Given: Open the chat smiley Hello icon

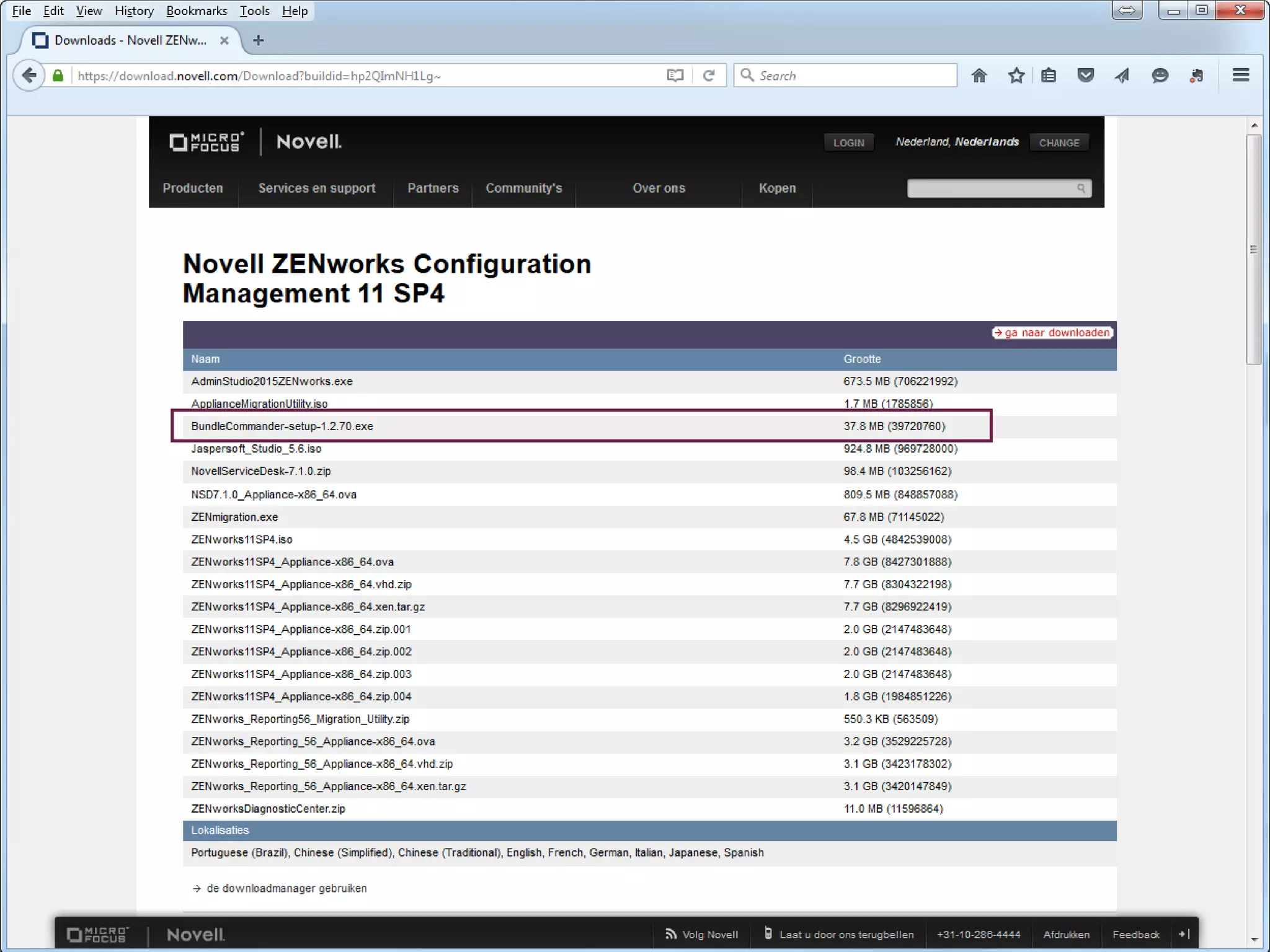Looking at the screenshot, I should tap(1160, 76).
